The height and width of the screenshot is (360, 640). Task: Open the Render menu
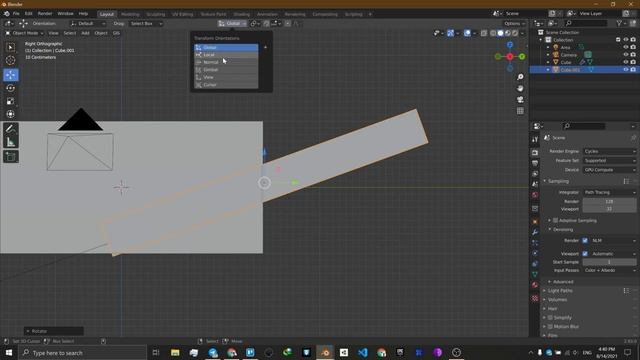[45, 13]
